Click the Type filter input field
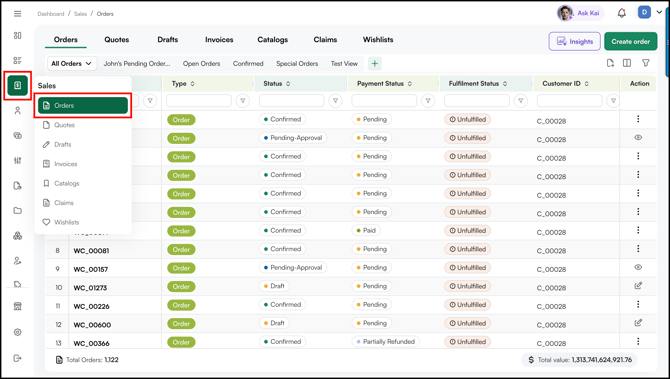 [199, 101]
